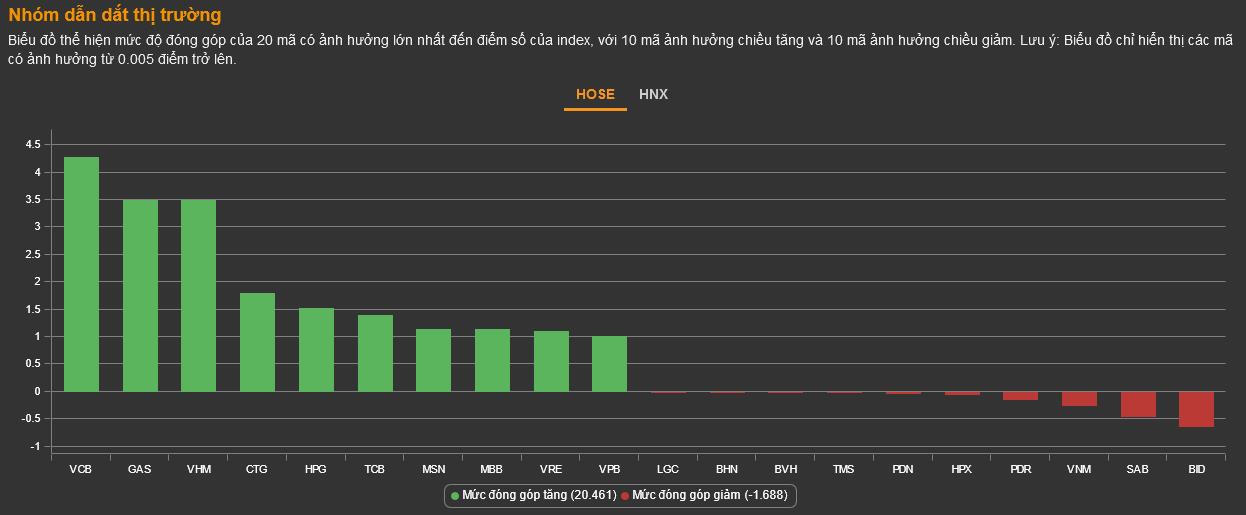Switch to the HNX tab
This screenshot has width=1246, height=515.
pyautogui.click(x=653, y=95)
